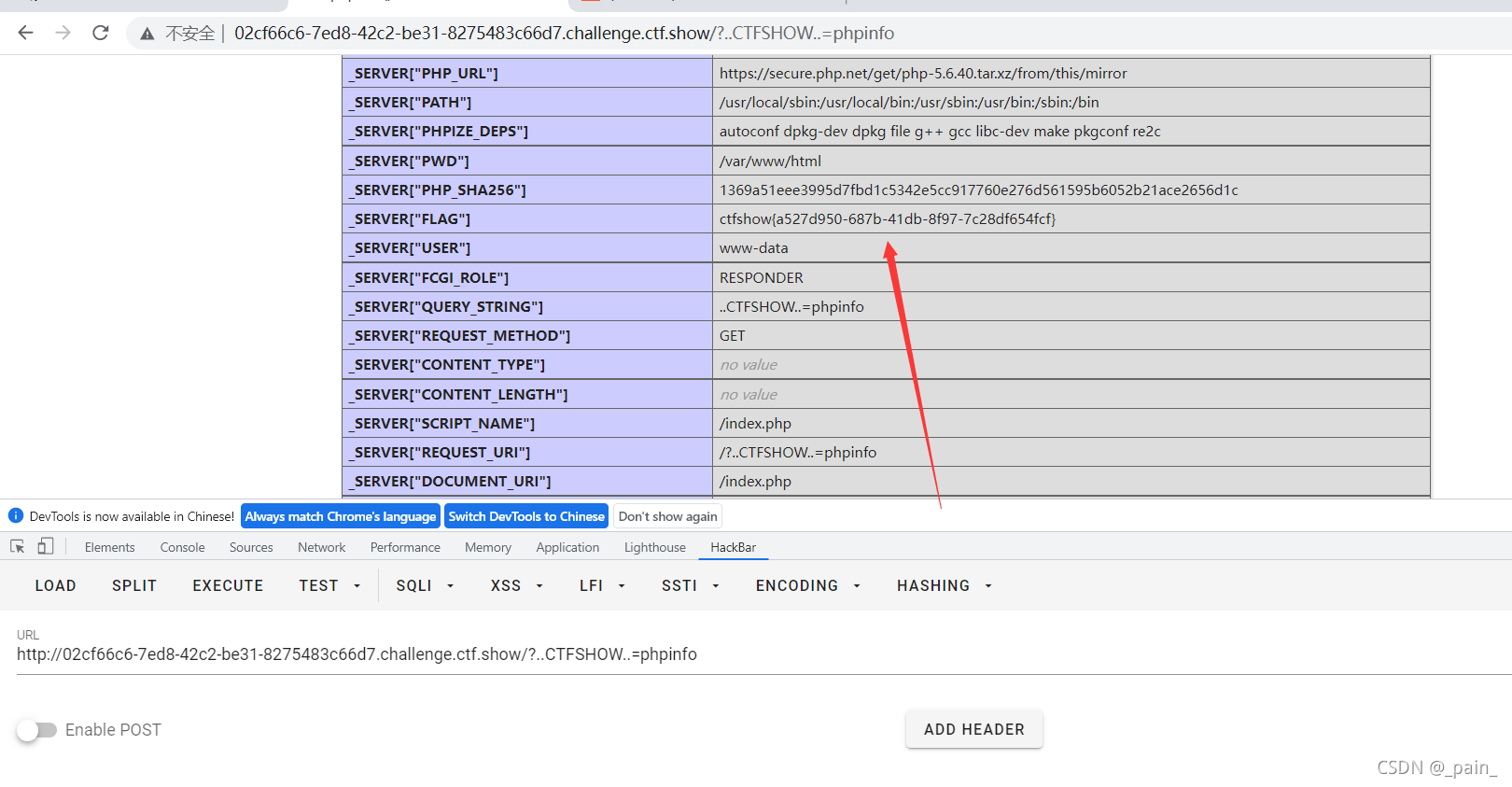Open the SSTI dropdown
Viewport: 1512px width, 787px height.
pos(691,585)
